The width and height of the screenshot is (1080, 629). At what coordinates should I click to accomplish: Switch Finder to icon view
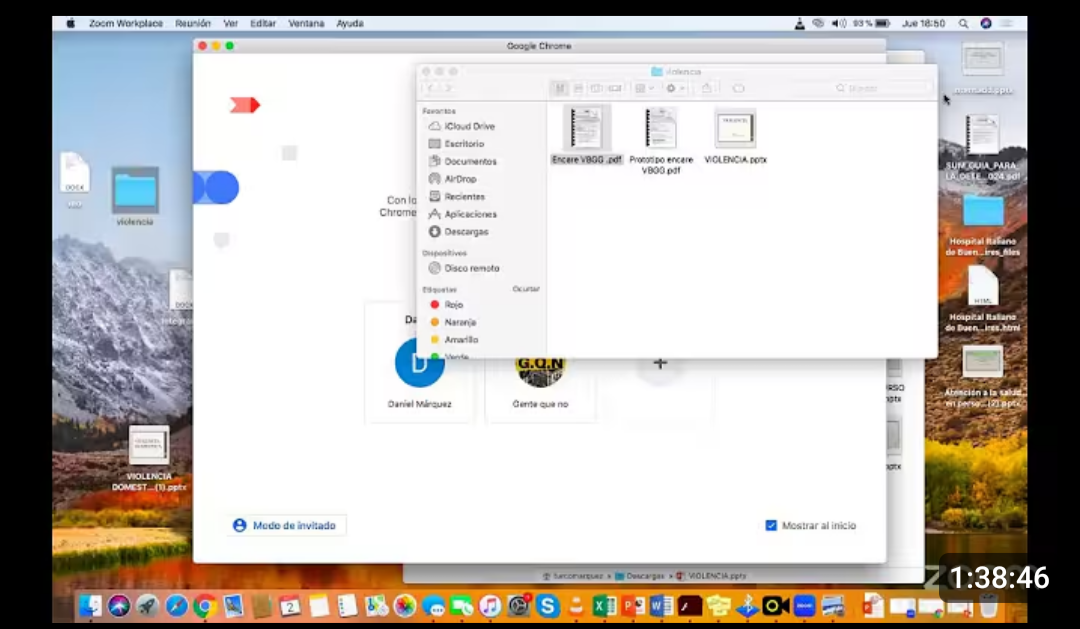[561, 88]
